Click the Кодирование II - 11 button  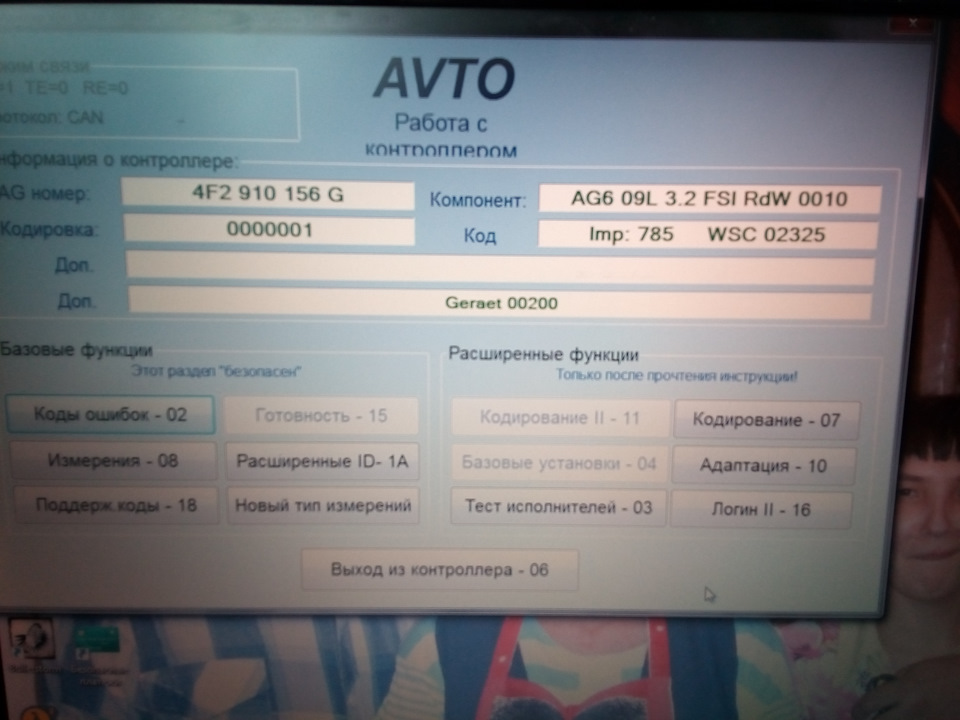pos(559,418)
